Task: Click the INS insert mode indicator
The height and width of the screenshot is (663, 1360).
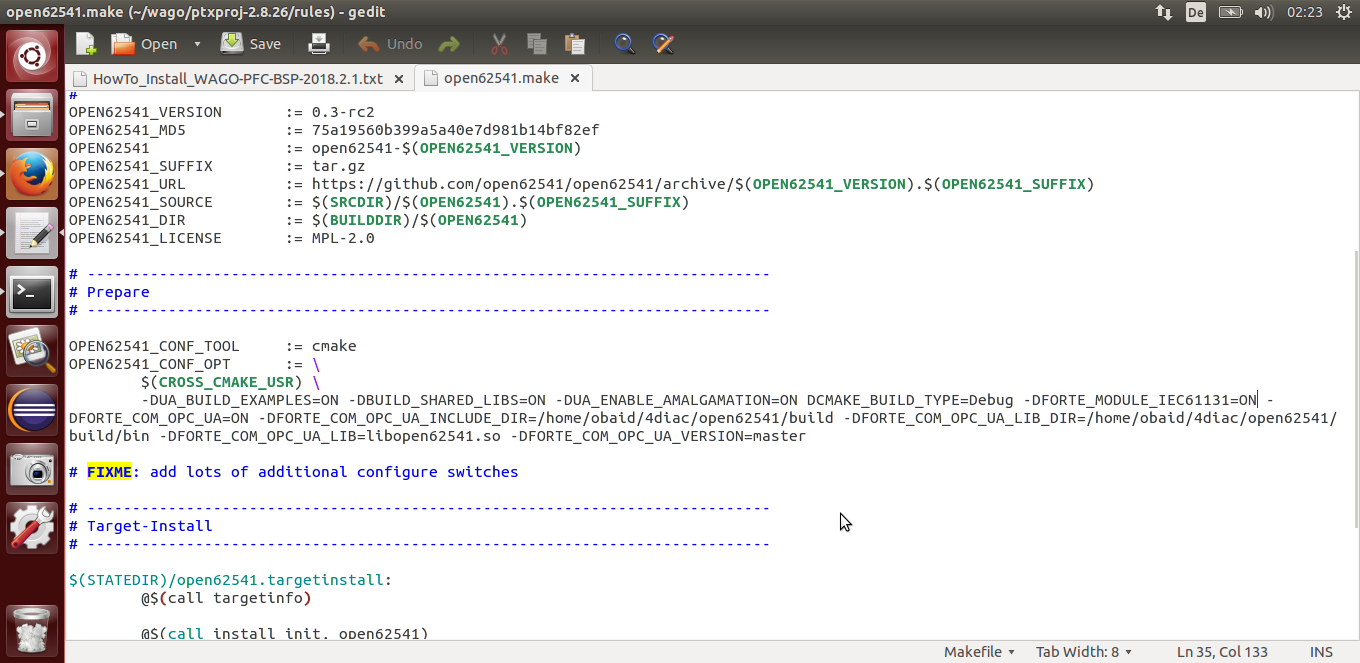Action: (1321, 652)
